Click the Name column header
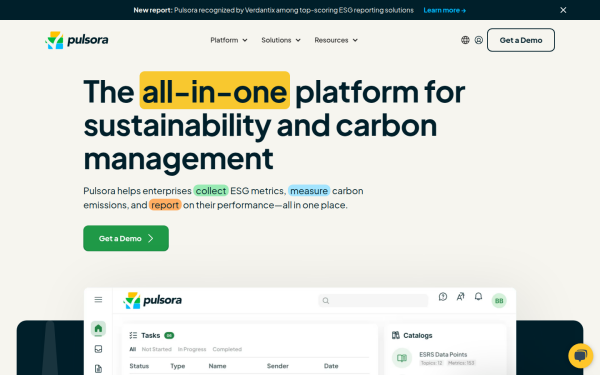 pyautogui.click(x=217, y=366)
